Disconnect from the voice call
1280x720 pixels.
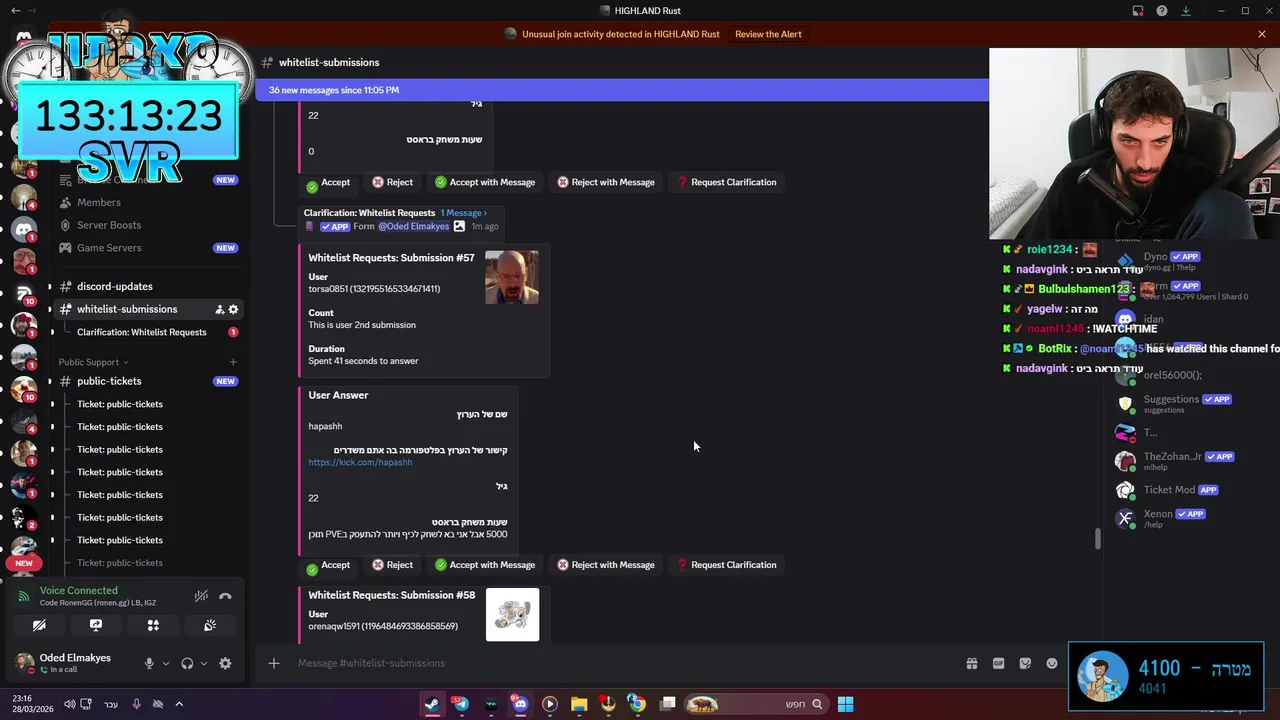coord(225,596)
